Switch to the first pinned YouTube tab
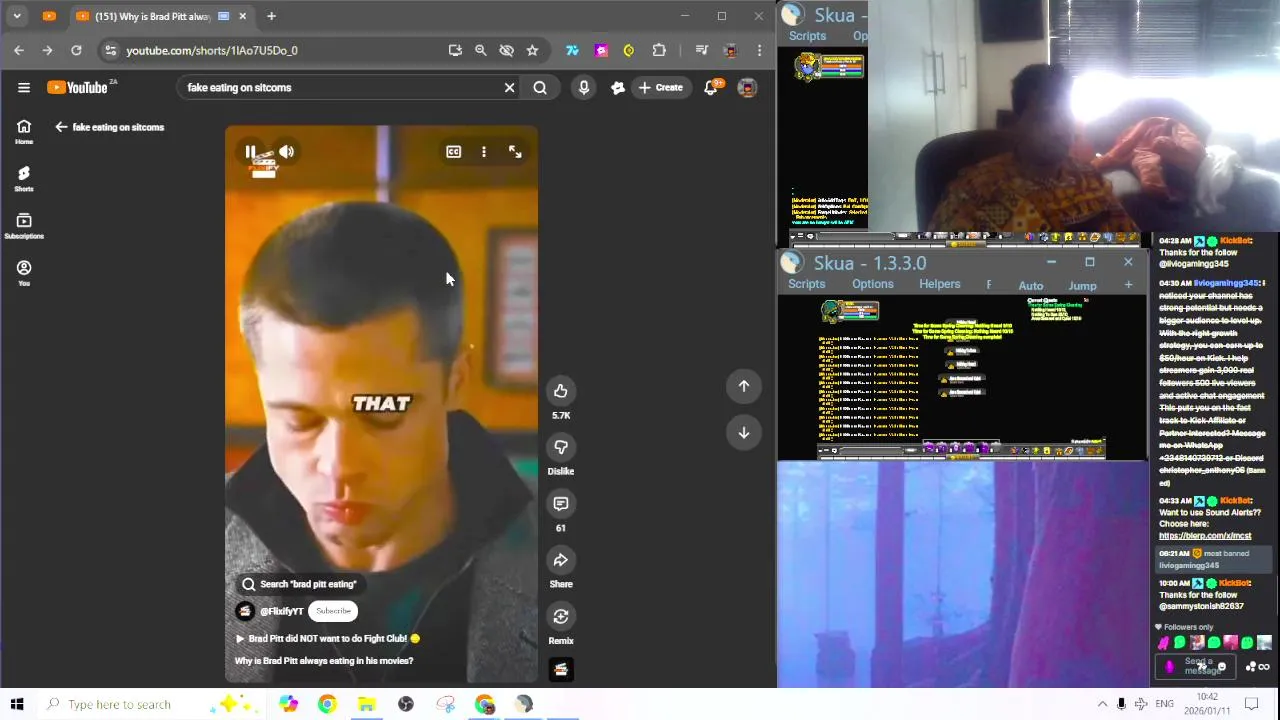 [x=49, y=16]
